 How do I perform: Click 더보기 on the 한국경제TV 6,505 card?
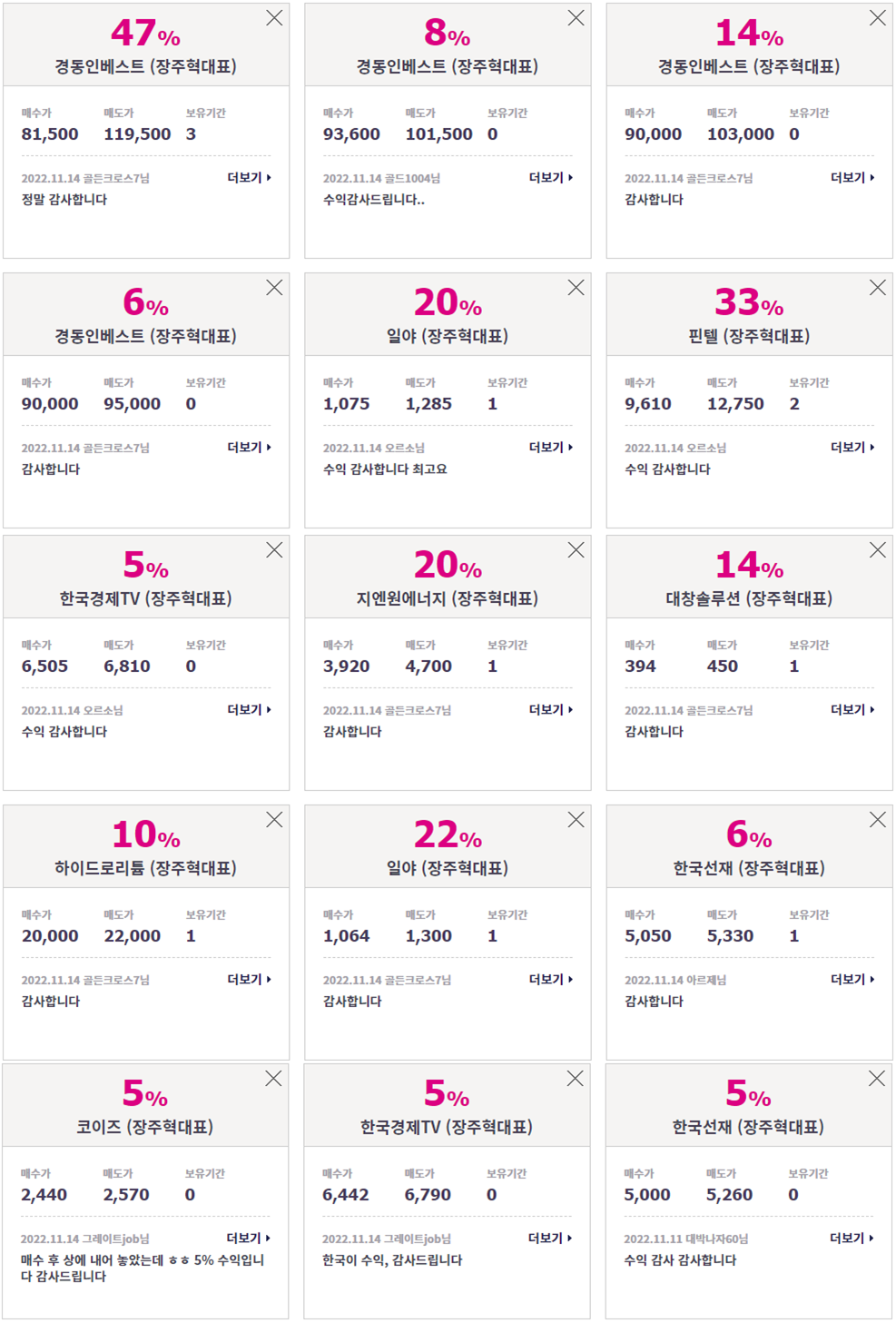point(249,710)
